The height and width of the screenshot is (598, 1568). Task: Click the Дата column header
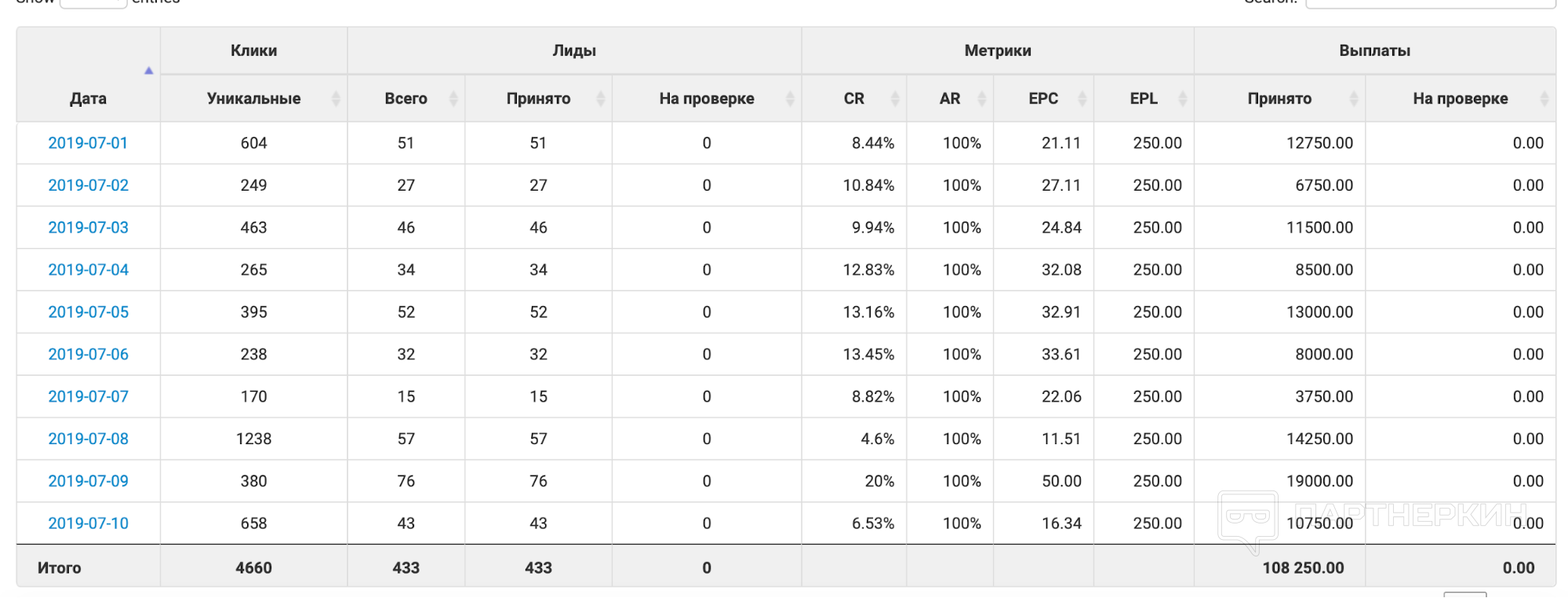tap(88, 99)
